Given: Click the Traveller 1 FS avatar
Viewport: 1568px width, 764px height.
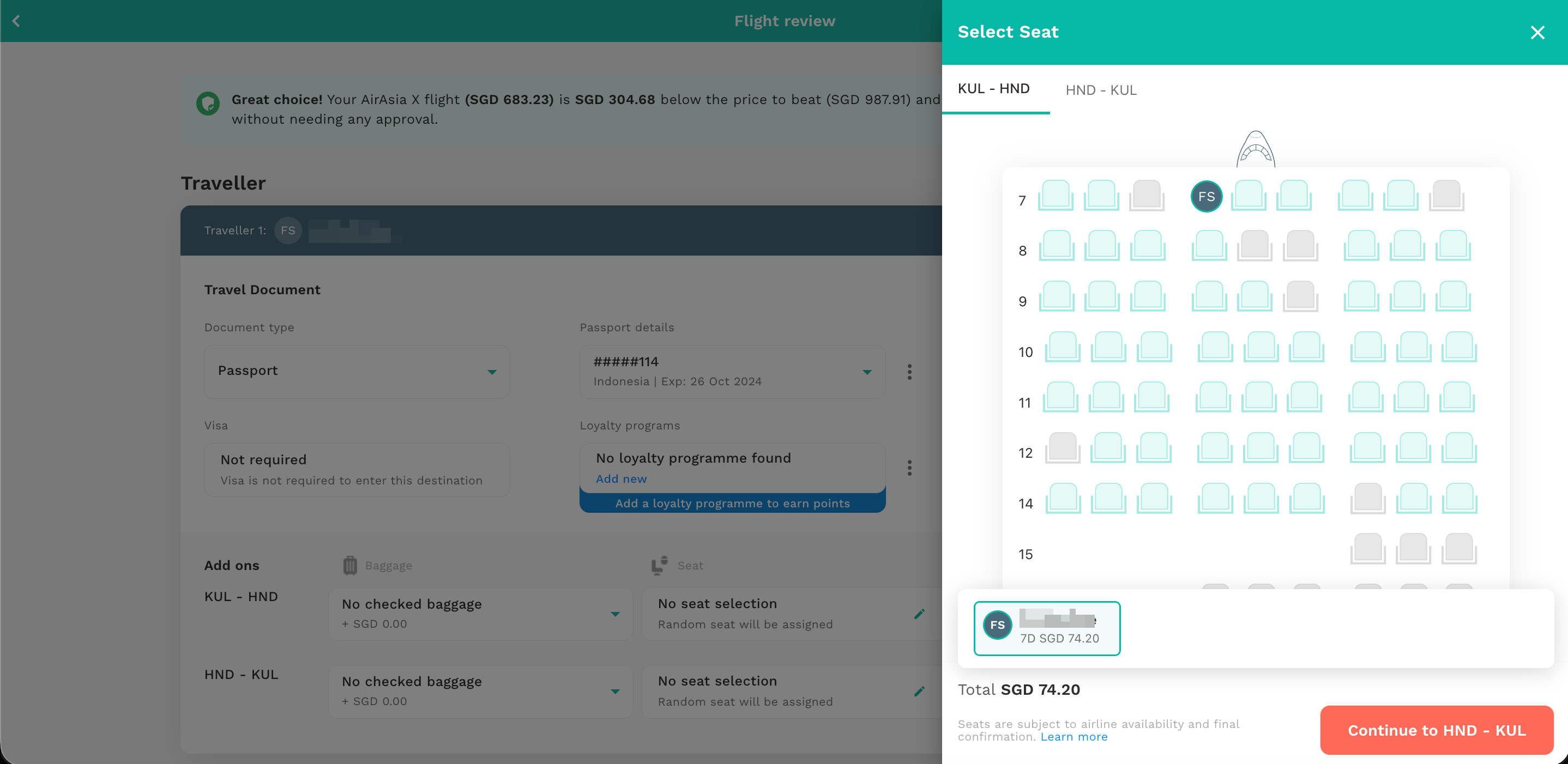Looking at the screenshot, I should click(288, 231).
